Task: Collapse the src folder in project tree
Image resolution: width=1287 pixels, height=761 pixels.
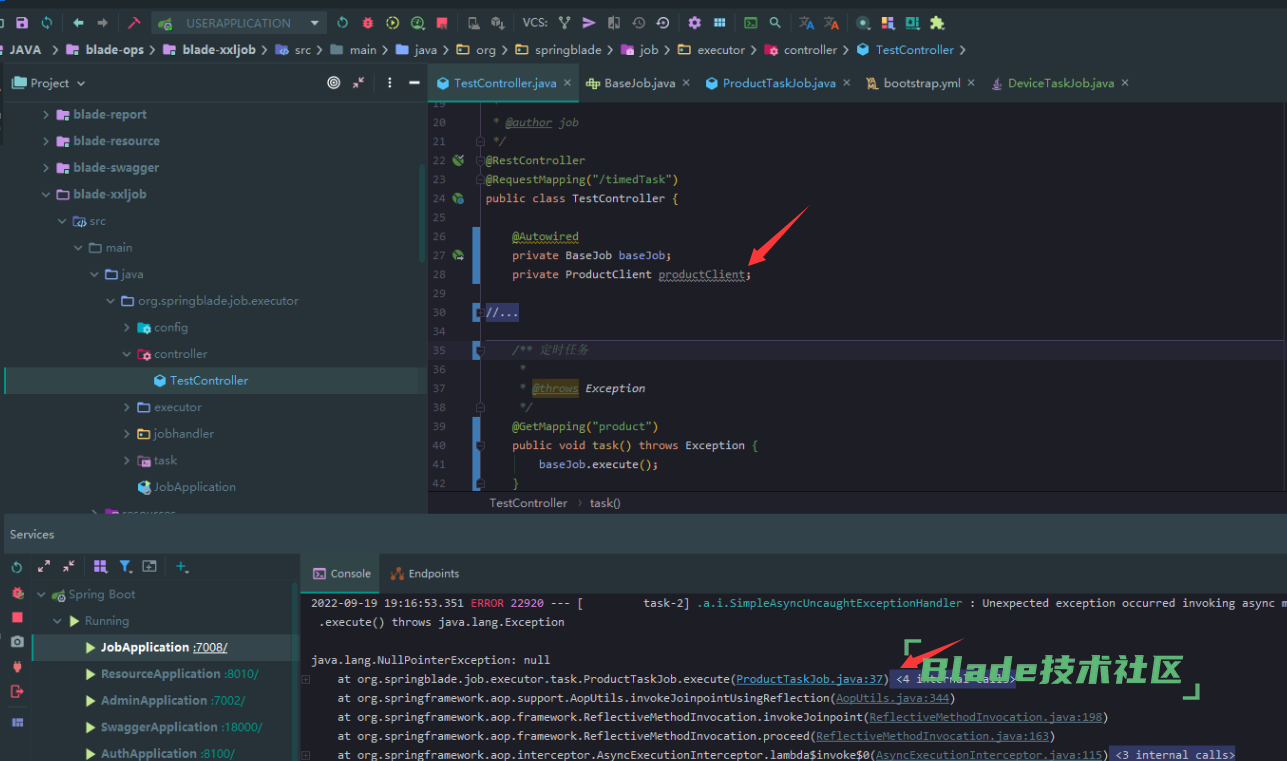Action: click(61, 221)
